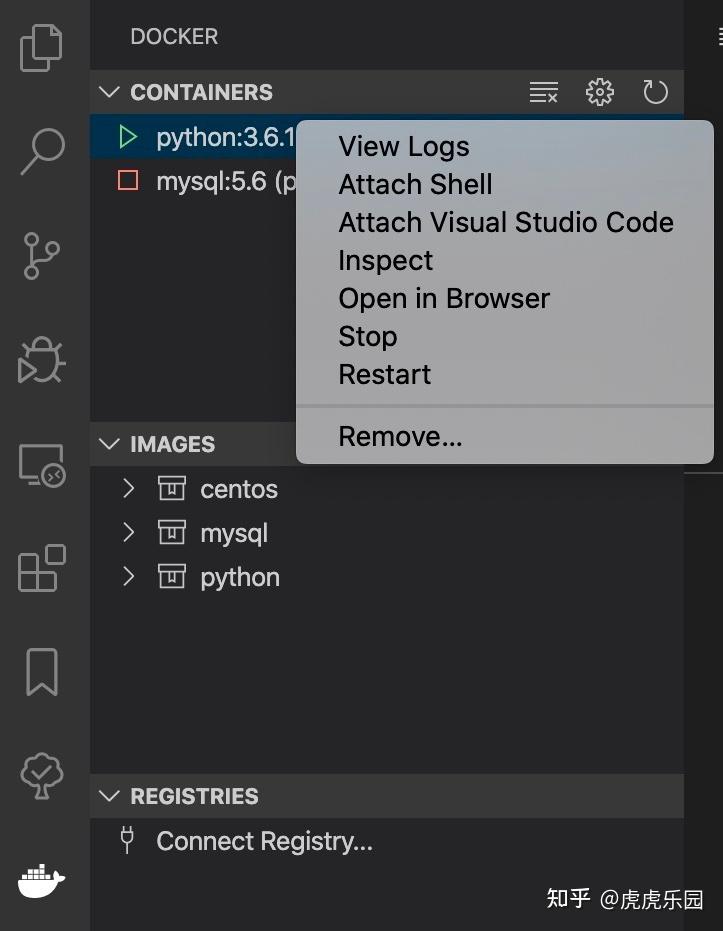The height and width of the screenshot is (931, 723).
Task: Click the plug icon beside Connect Registry
Action: tap(126, 840)
